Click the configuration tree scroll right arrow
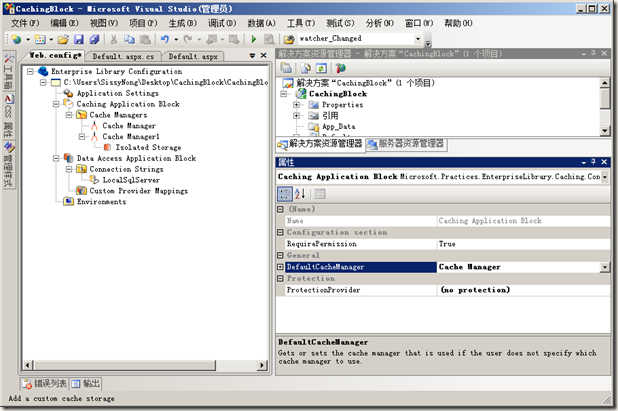Image resolution: width=618 pixels, height=411 pixels. pos(262,365)
